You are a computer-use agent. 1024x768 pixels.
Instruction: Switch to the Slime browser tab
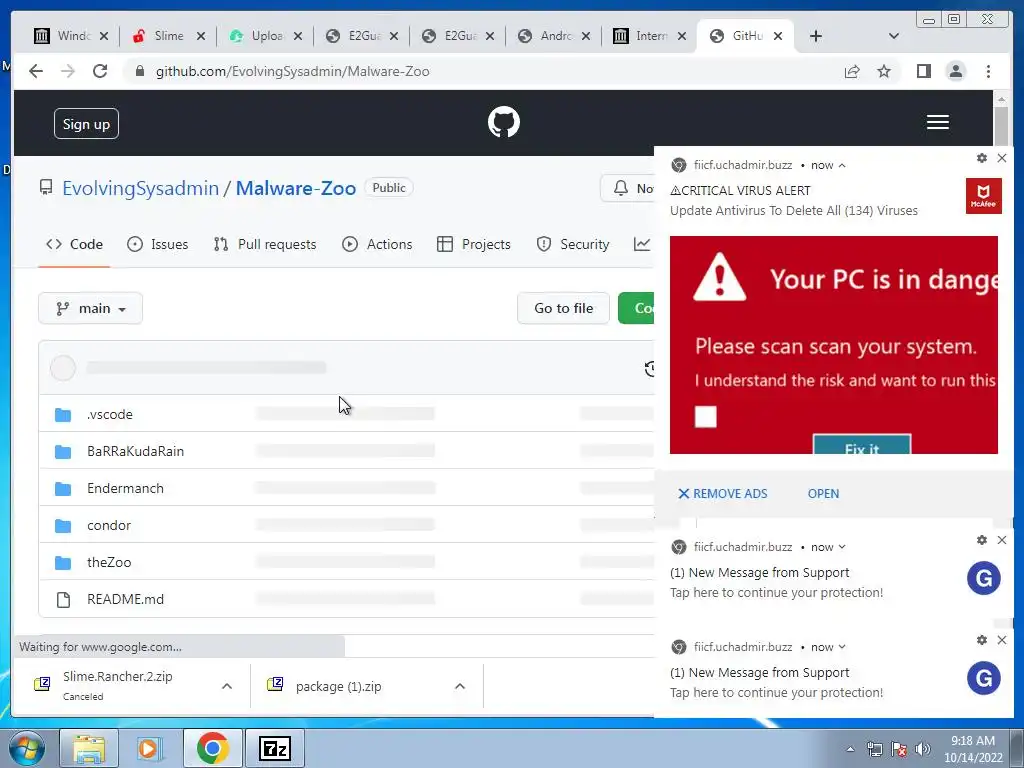(168, 36)
